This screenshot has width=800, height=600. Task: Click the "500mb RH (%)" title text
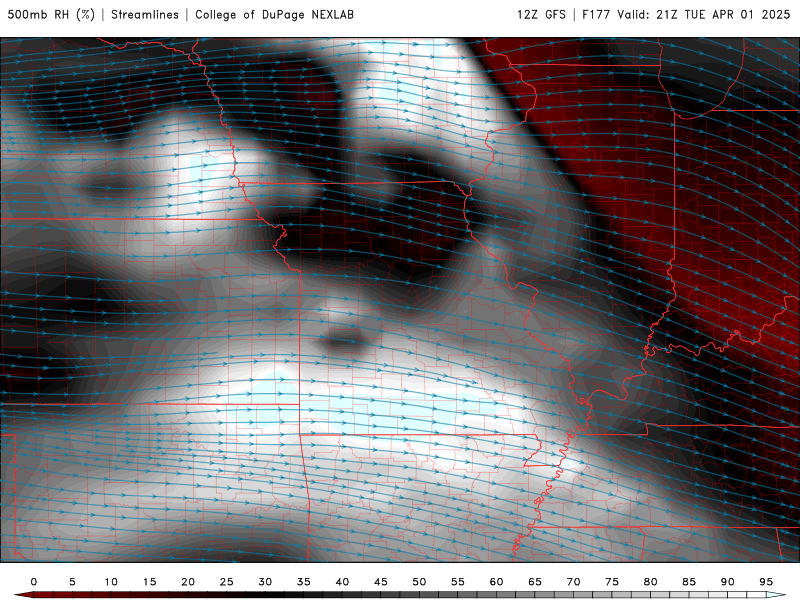click(51, 15)
